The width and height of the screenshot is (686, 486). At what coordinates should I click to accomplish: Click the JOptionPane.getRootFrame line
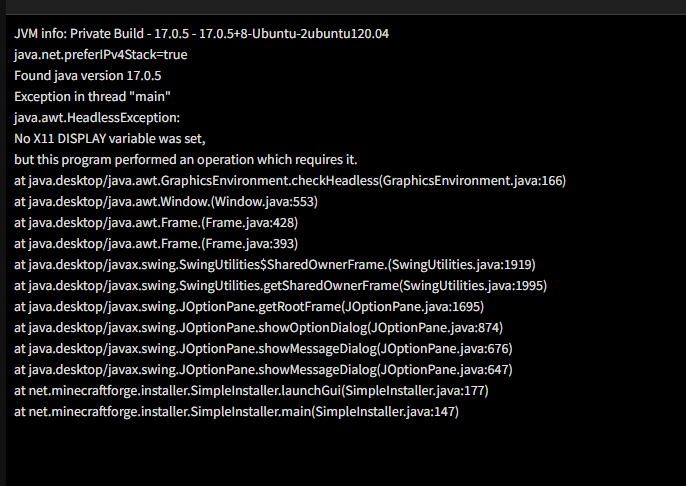pyautogui.click(x=249, y=307)
